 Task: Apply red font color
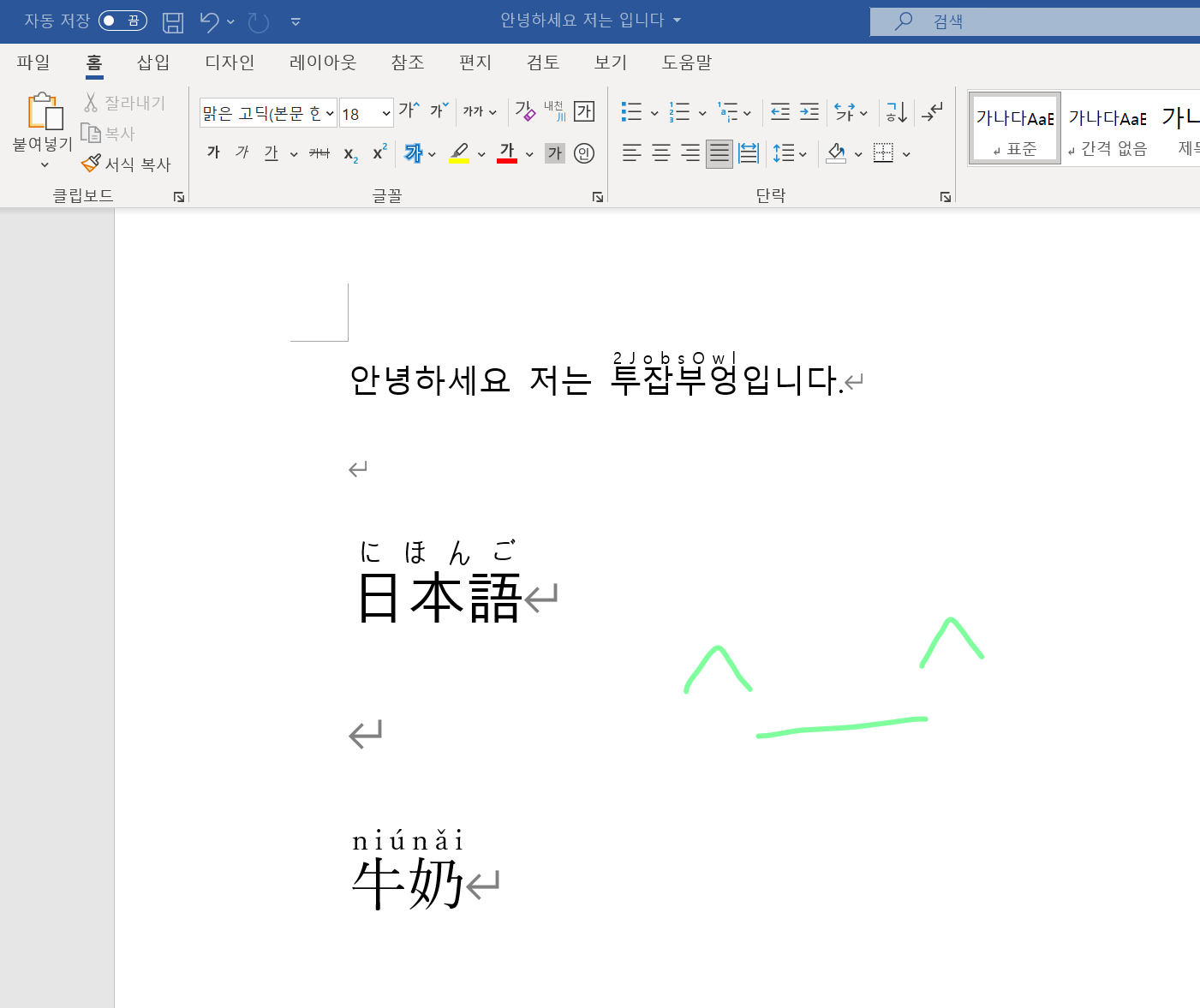click(x=507, y=153)
